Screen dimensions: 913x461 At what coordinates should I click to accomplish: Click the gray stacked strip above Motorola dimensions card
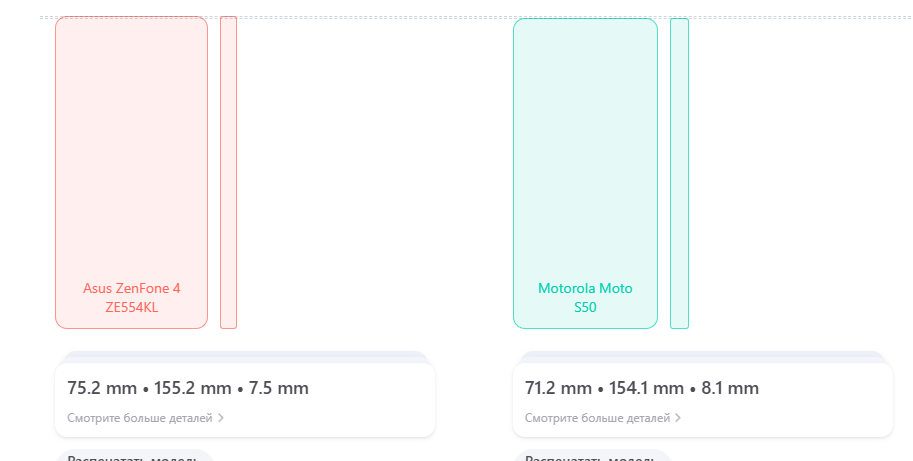(x=702, y=356)
